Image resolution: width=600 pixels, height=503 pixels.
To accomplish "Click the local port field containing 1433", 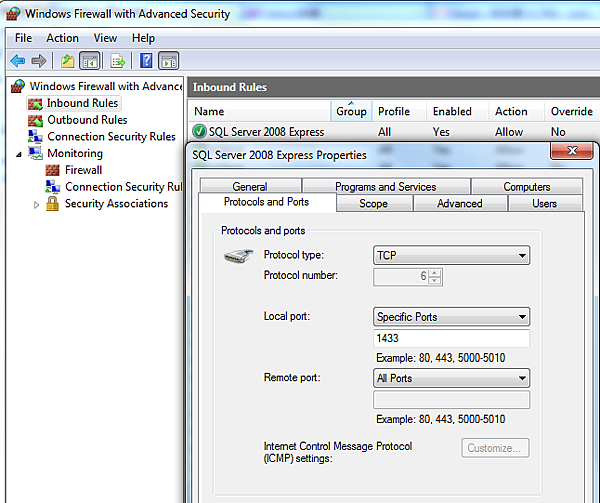I will 452,338.
